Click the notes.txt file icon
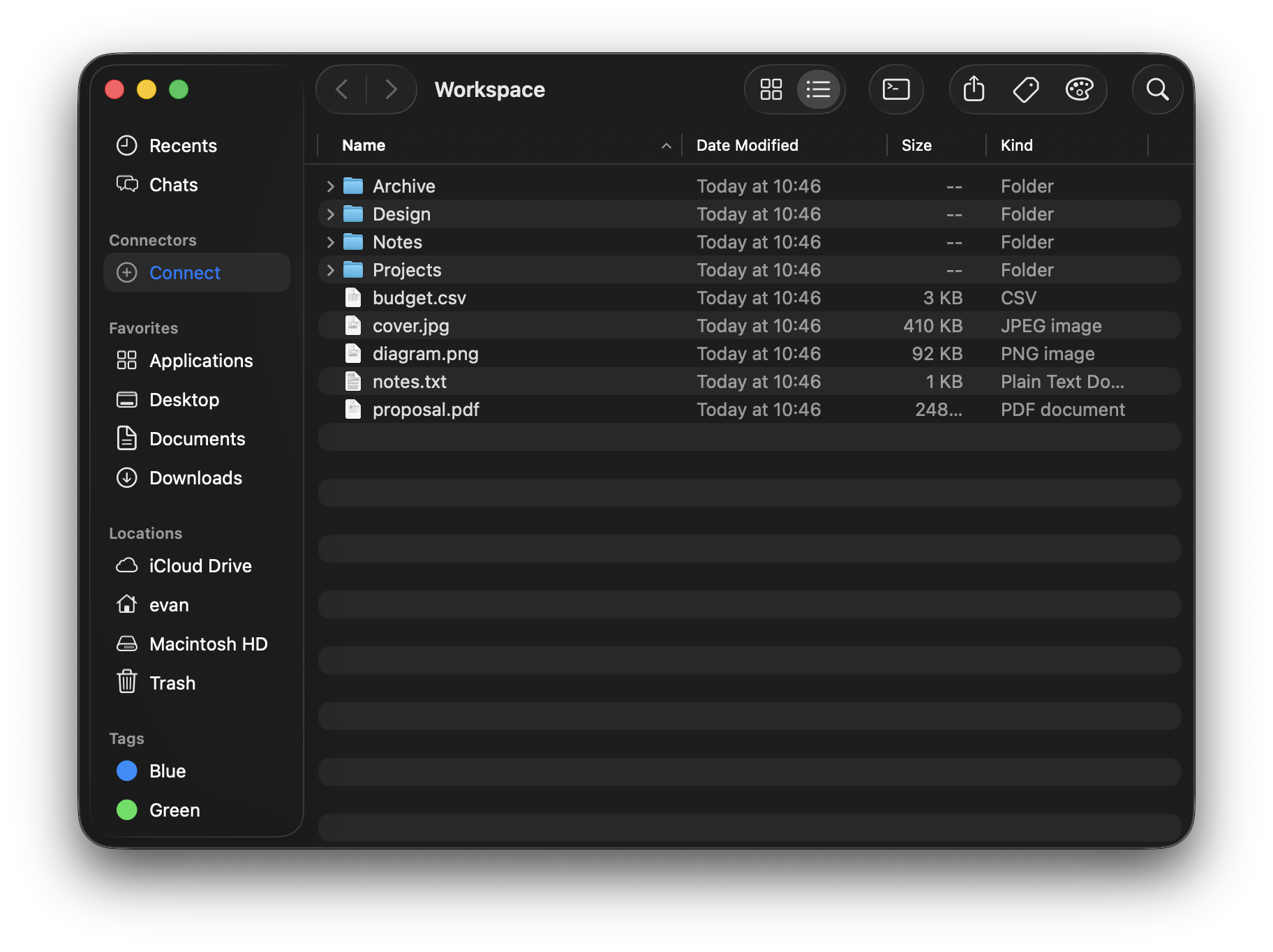Viewport: 1273px width, 952px height. coord(353,381)
